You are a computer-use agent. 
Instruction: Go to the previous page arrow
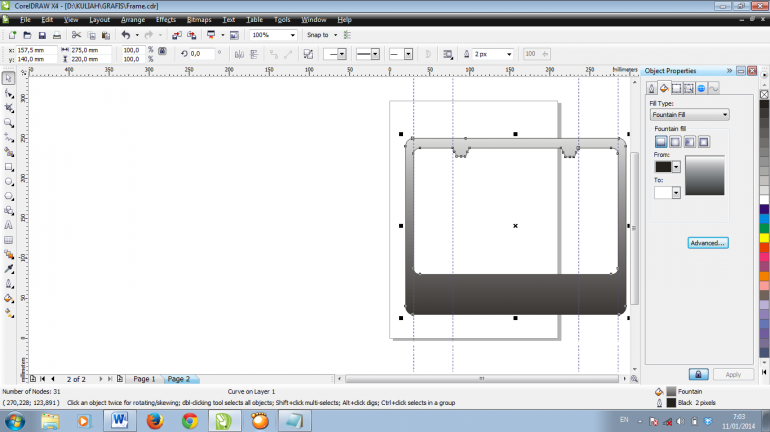53,379
